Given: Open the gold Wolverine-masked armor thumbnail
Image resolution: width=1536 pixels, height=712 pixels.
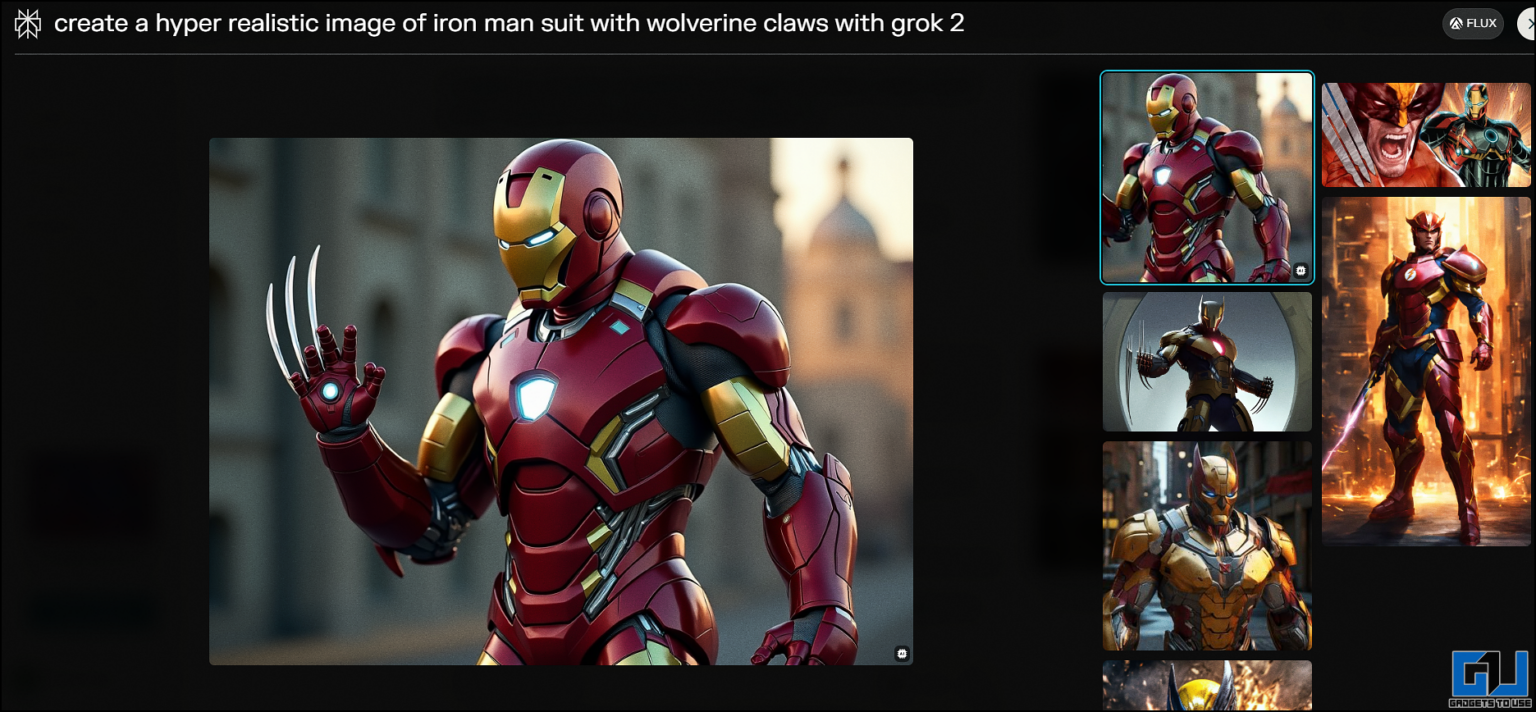Looking at the screenshot, I should coord(1207,546).
